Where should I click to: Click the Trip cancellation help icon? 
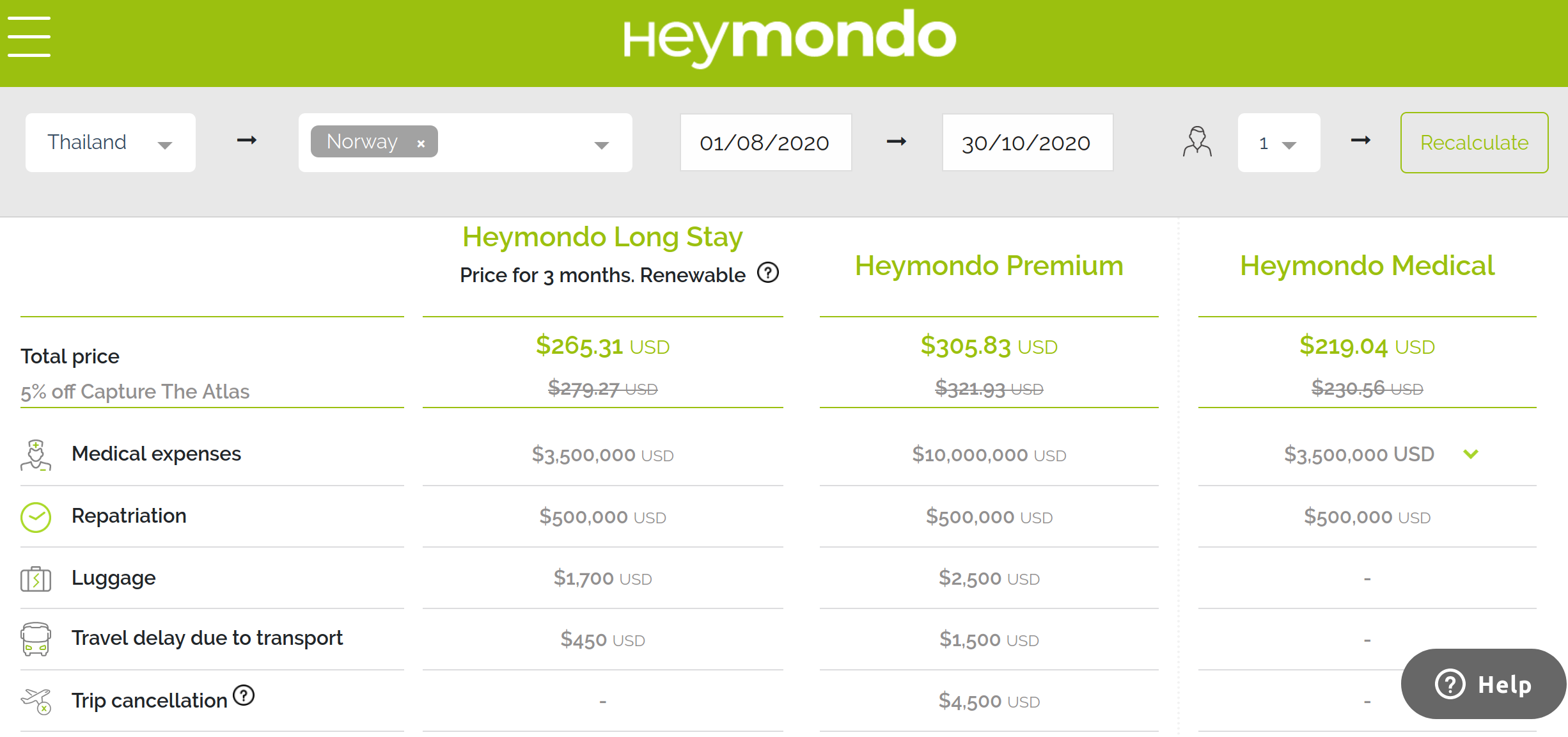point(244,695)
